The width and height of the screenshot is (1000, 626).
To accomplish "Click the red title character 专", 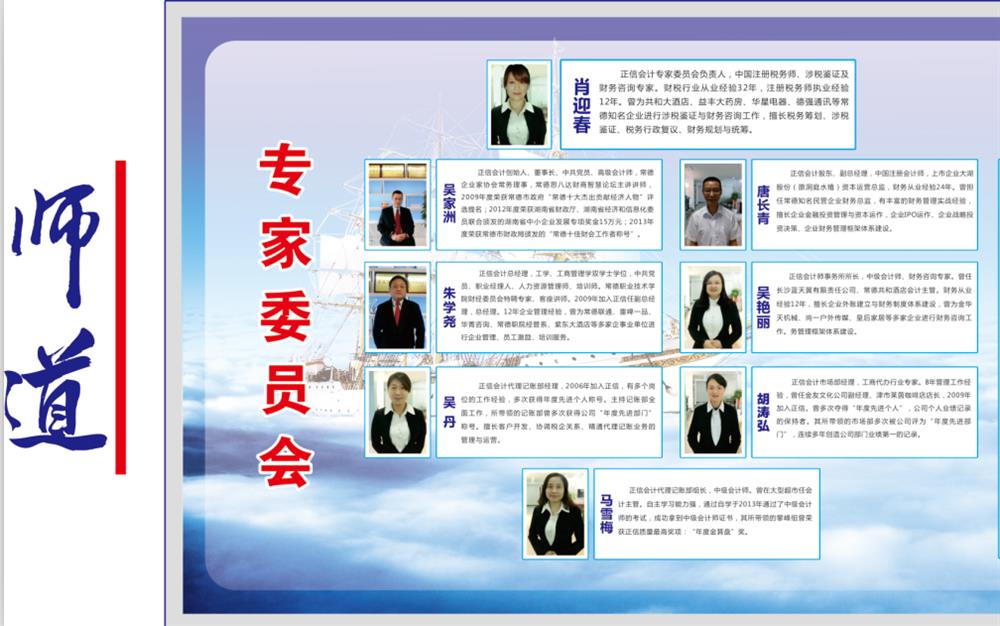I will pyautogui.click(x=285, y=169).
